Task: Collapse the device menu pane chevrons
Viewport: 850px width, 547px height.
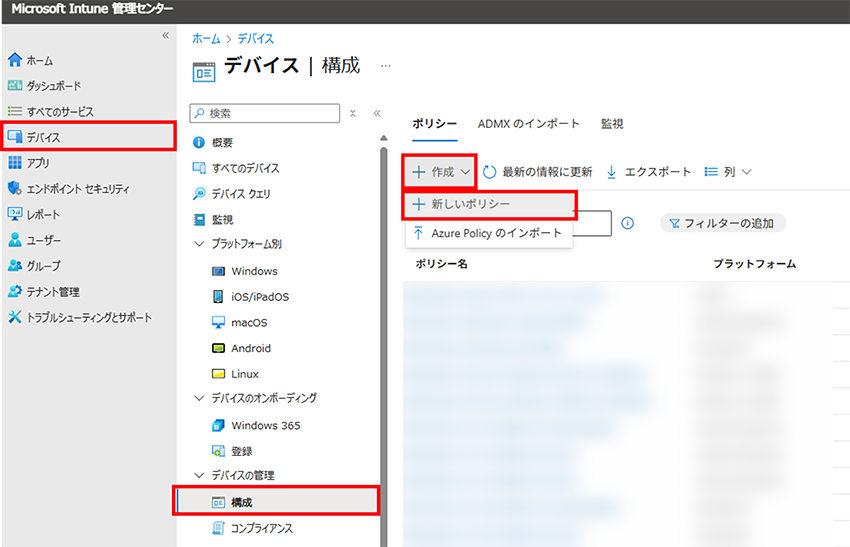Action: point(377,113)
